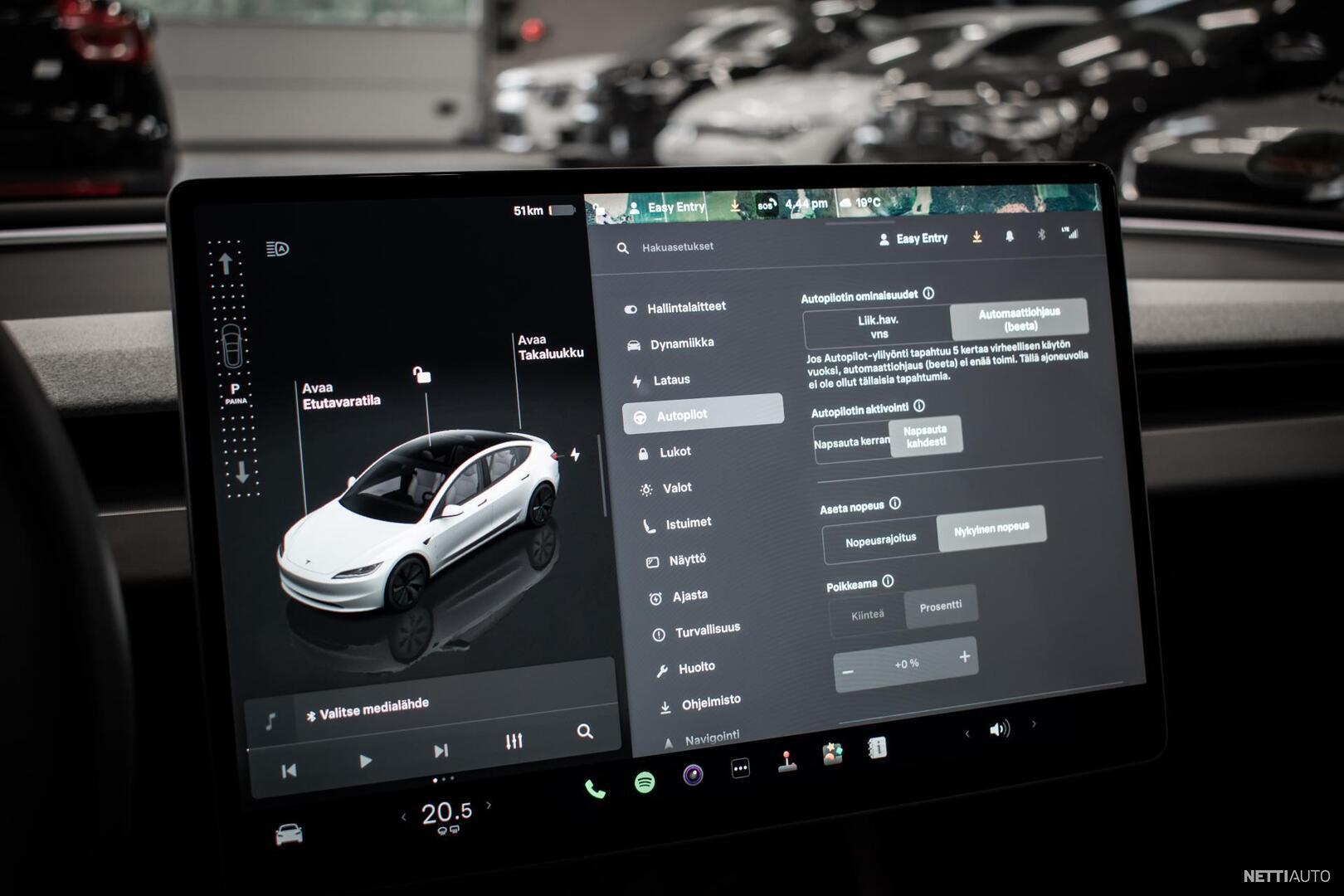Viewport: 1344px width, 896px height.
Task: Open the camera app icon
Action: click(693, 775)
